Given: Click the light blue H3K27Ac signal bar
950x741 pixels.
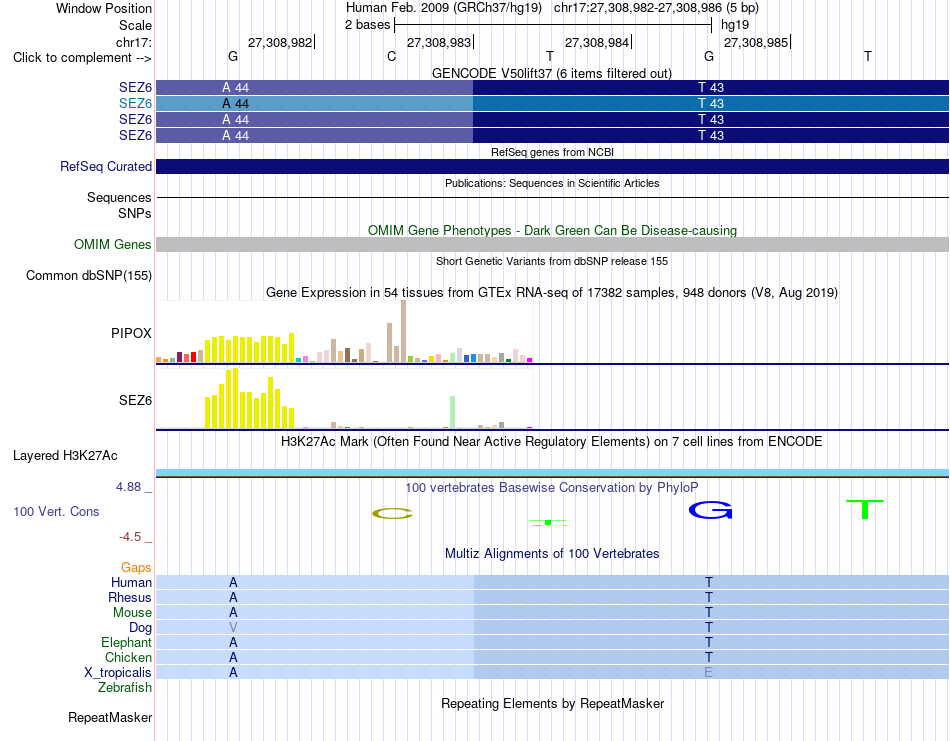Looking at the screenshot, I should click(552, 473).
